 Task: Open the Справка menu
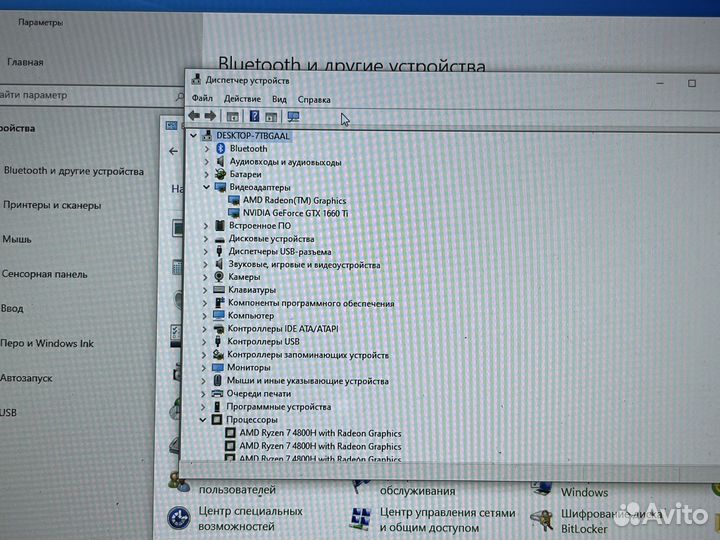314,99
